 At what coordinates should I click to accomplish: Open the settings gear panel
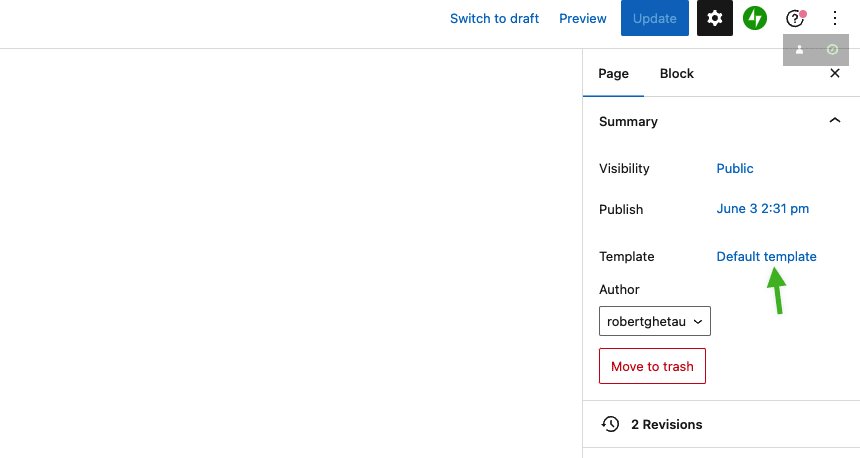pos(715,18)
